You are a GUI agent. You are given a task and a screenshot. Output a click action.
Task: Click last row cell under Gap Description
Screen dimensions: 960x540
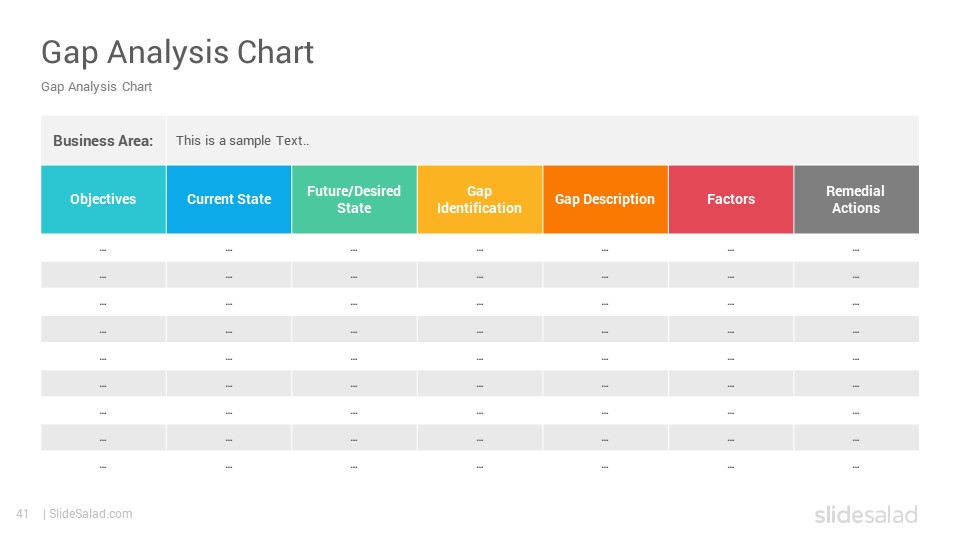pyautogui.click(x=606, y=467)
